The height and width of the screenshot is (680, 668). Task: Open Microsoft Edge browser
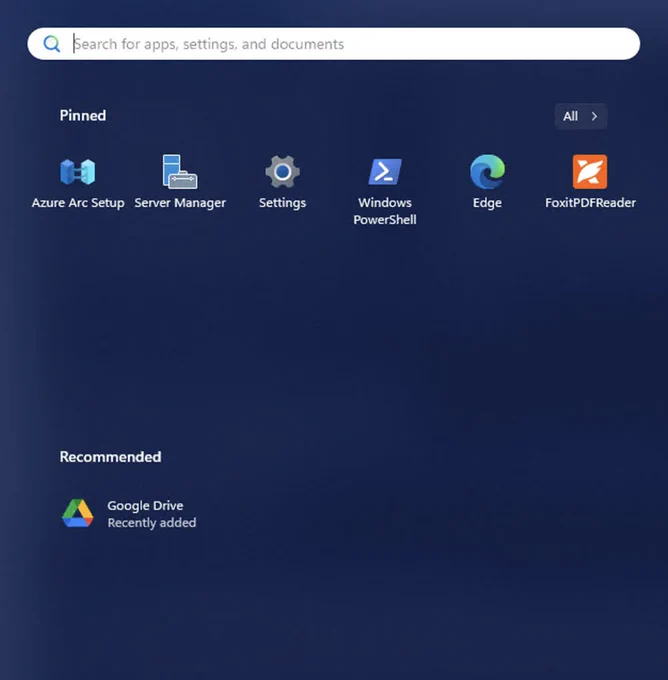click(487, 182)
